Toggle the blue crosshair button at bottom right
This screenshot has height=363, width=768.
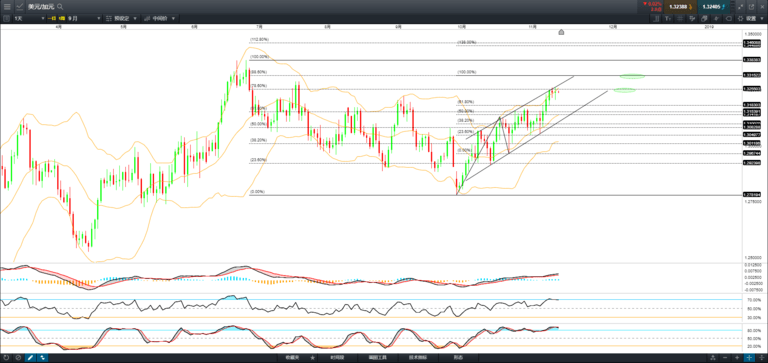point(749,358)
